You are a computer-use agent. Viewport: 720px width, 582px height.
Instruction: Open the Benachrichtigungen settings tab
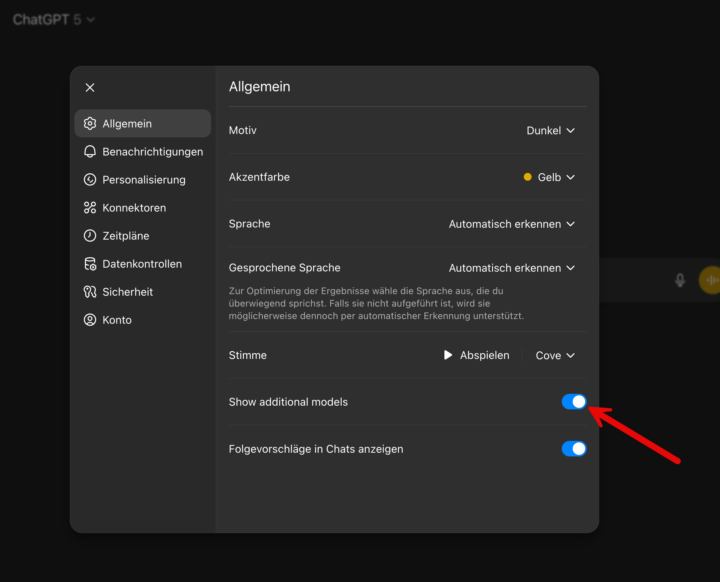pos(143,152)
